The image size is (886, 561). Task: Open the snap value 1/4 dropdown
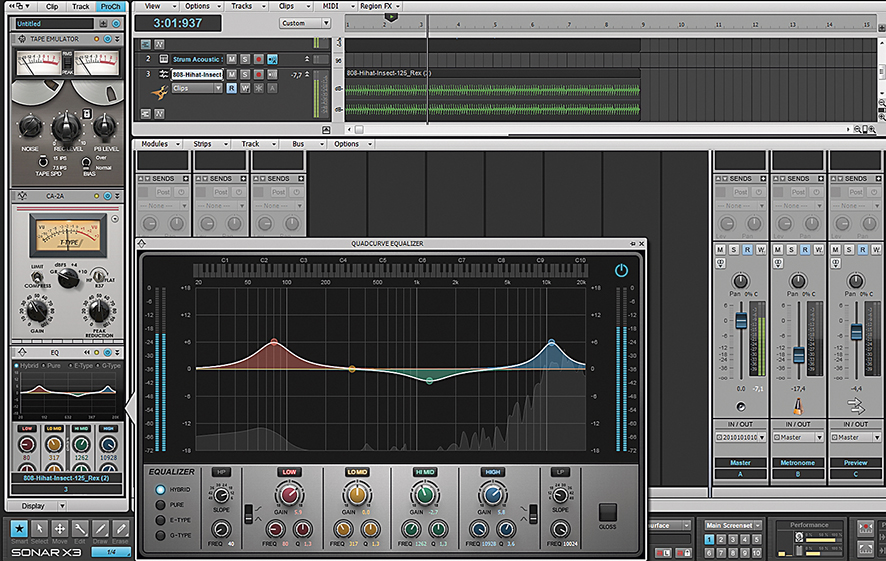[x=111, y=552]
